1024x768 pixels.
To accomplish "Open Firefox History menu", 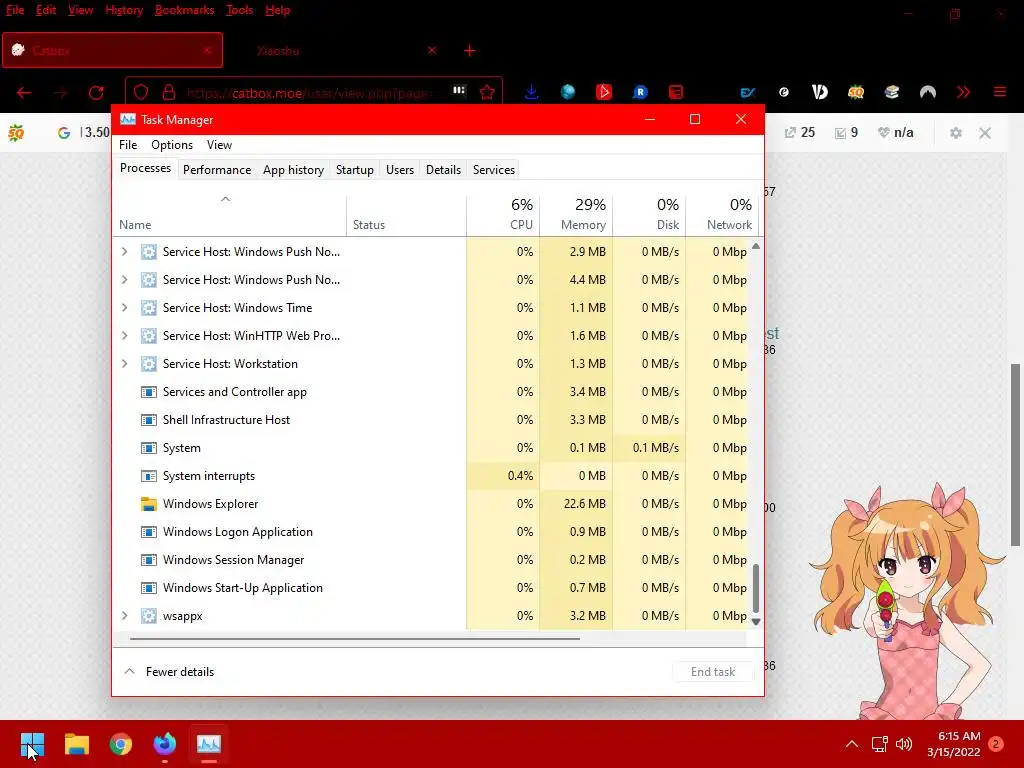I will (124, 10).
